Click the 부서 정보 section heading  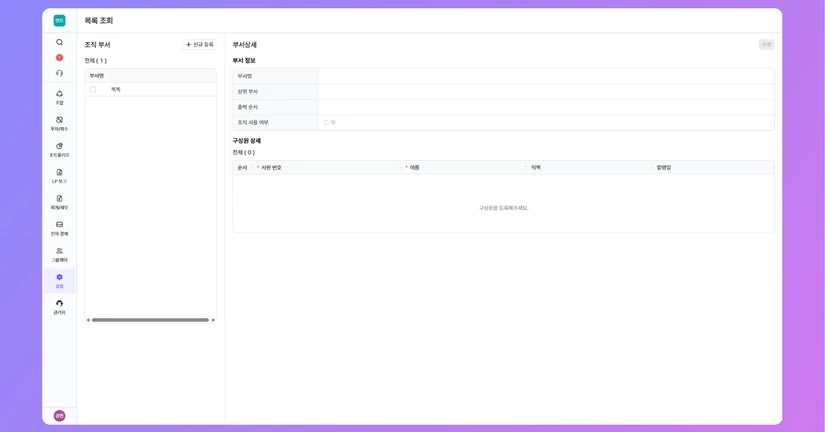[x=244, y=61]
